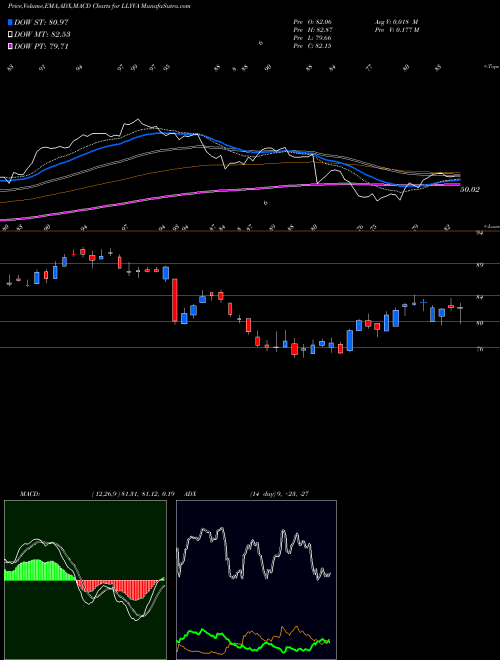Viewport: 500px width, 660px height.
Task: Click the white DOW MT legend swatch
Action: tap(11, 34)
